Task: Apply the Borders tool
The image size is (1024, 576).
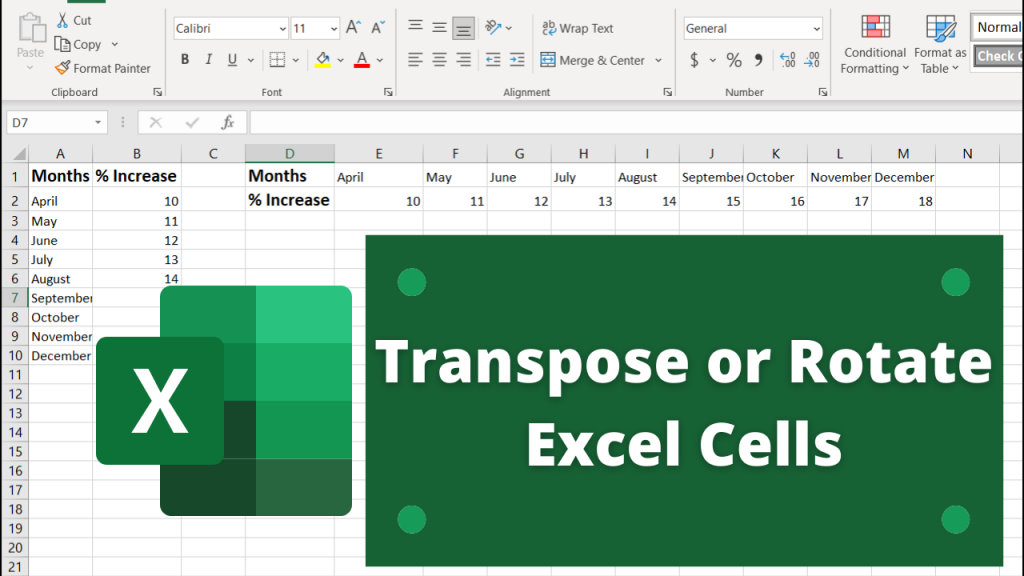Action: coord(277,60)
